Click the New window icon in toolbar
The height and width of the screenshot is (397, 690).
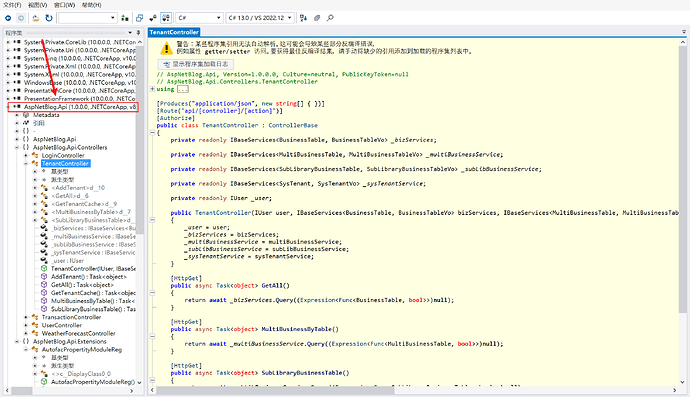pyautogui.click(x=139, y=18)
